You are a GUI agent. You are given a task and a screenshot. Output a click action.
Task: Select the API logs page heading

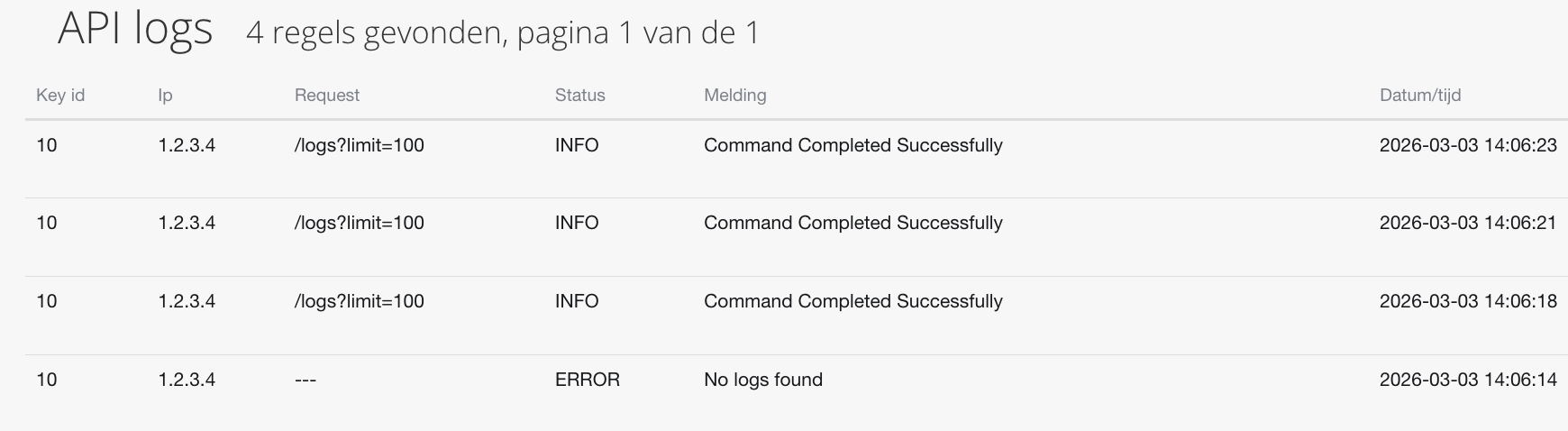tap(135, 29)
